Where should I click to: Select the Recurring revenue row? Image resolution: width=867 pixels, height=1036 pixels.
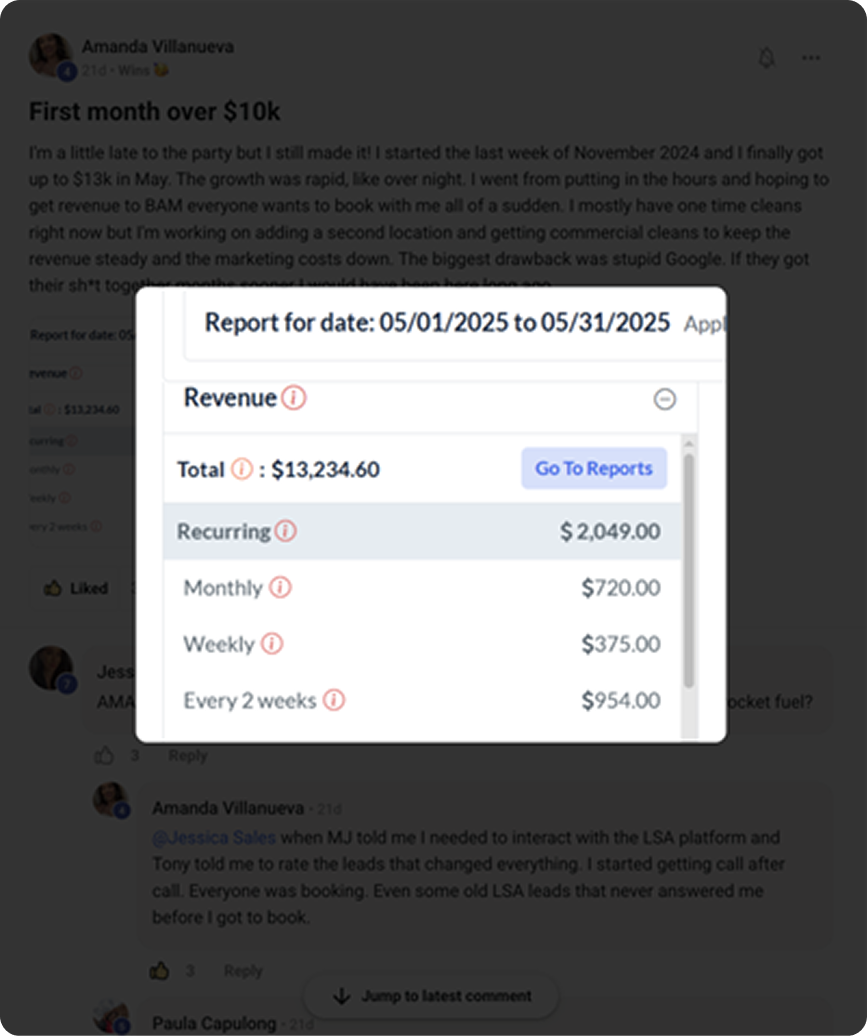click(x=422, y=531)
